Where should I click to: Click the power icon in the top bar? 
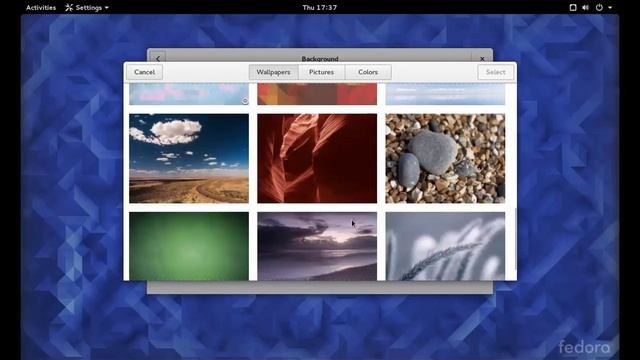tap(599, 7)
